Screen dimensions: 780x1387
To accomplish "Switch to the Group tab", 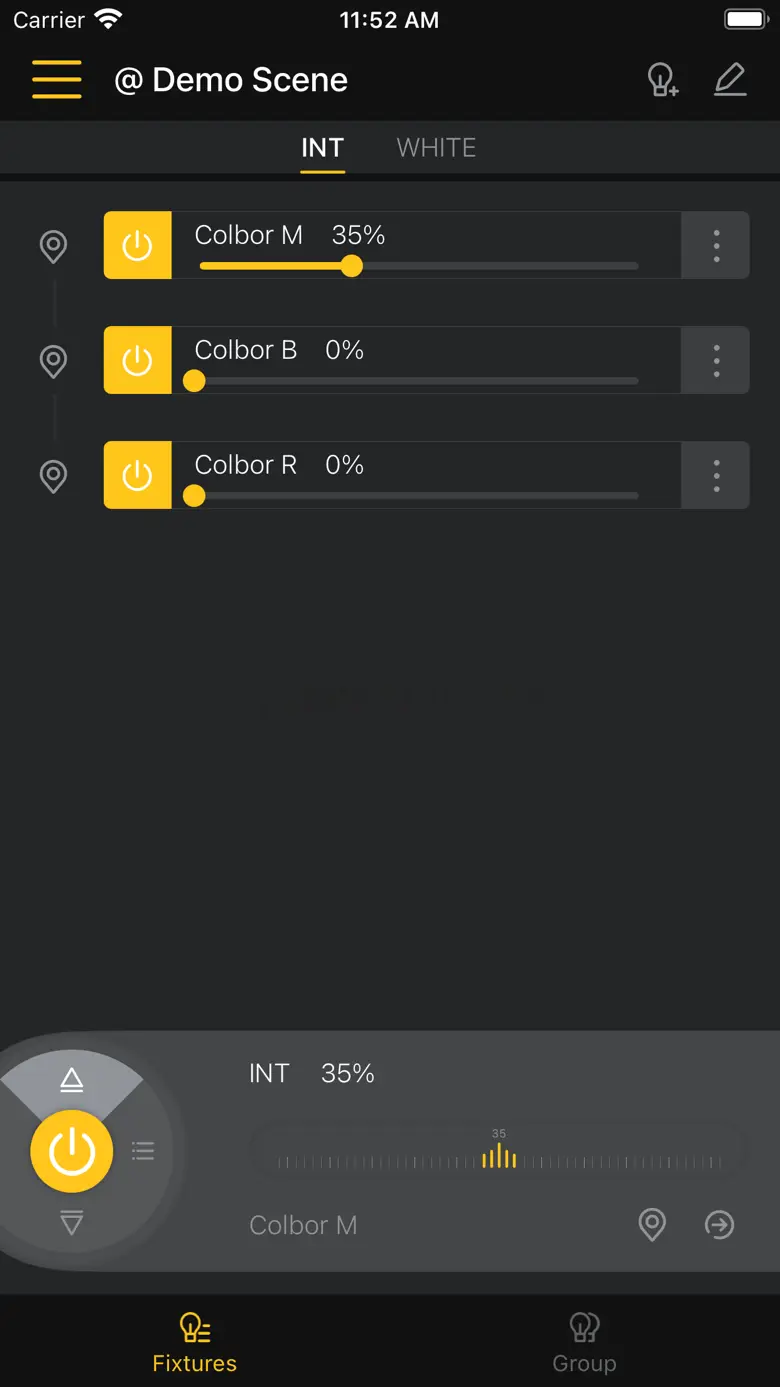I will tap(584, 1342).
